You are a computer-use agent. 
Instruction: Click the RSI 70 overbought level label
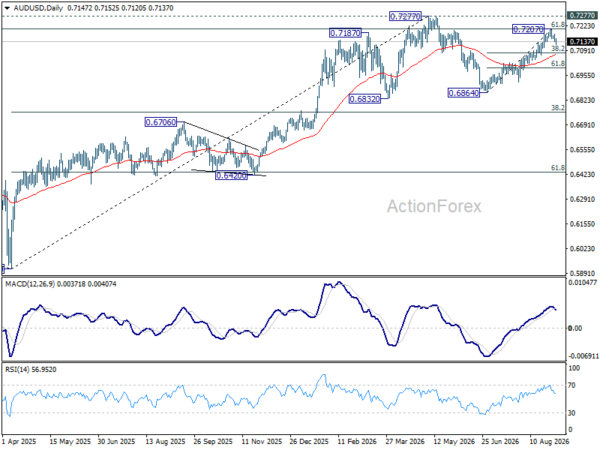[572, 385]
